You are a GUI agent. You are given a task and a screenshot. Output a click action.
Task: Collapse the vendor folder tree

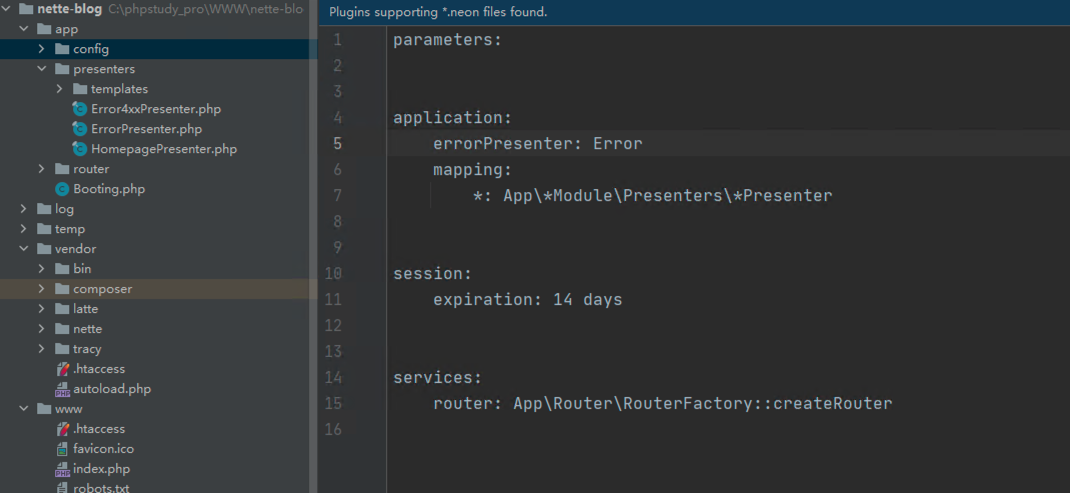[23, 249]
